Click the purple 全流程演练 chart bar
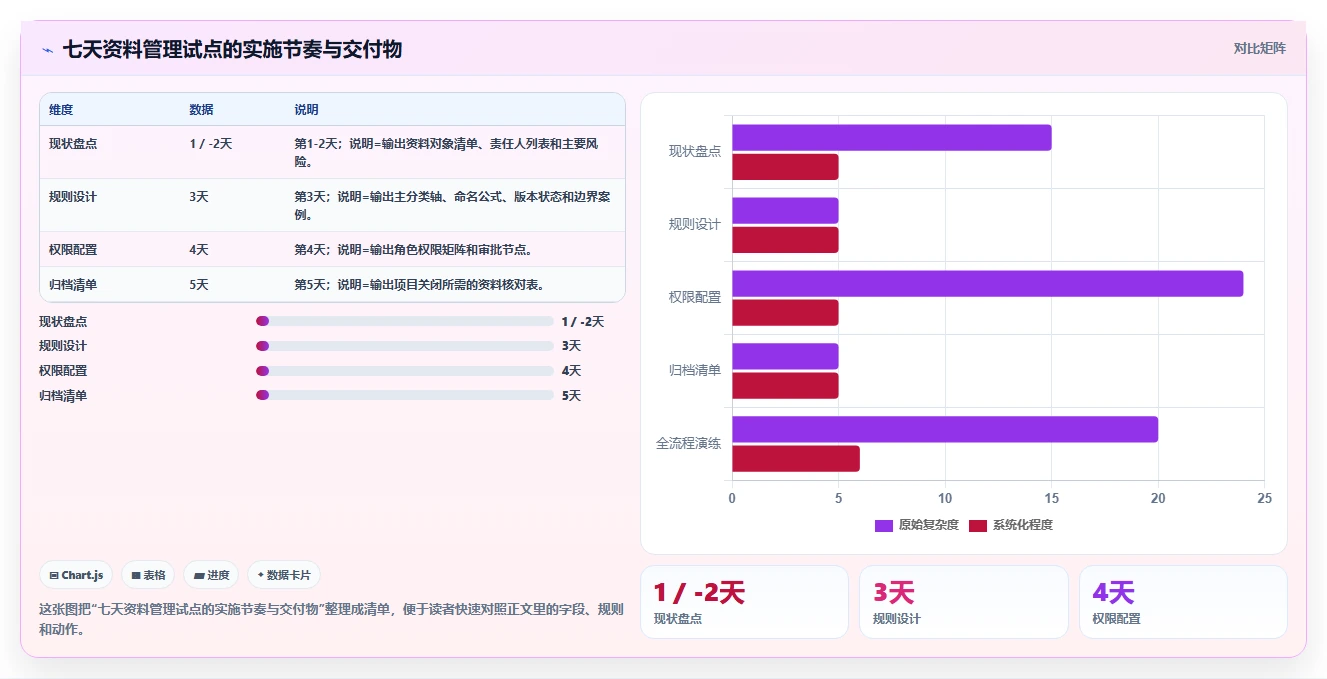Viewport: 1327px width, 679px height. click(945, 429)
